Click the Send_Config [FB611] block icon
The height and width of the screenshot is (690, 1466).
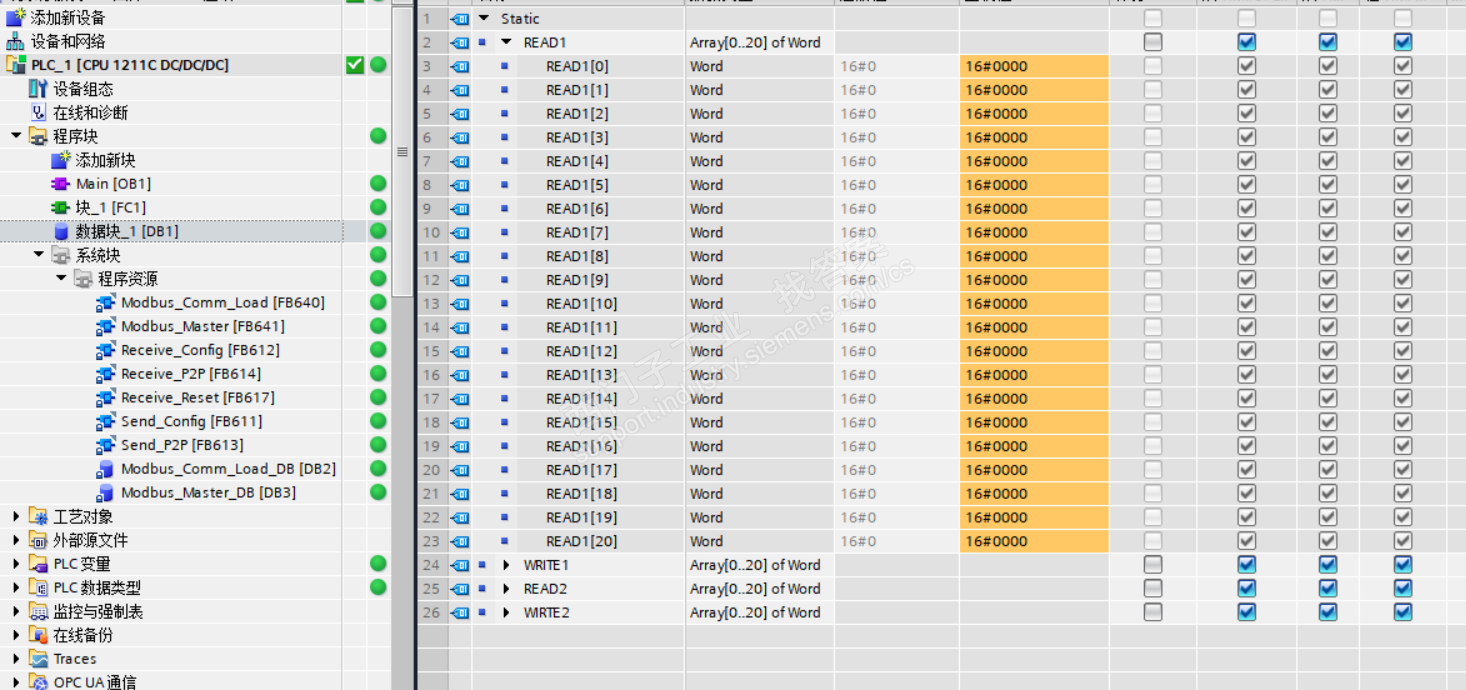click(105, 422)
